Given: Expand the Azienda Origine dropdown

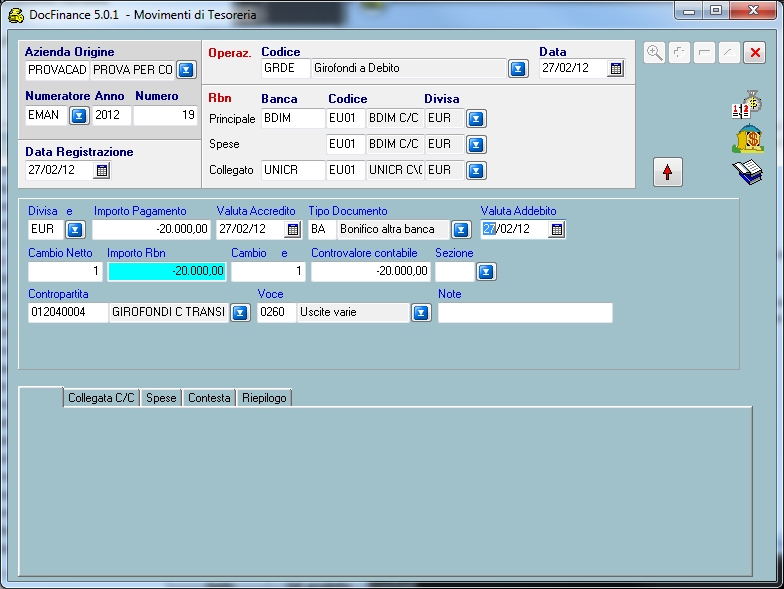Looking at the screenshot, I should pyautogui.click(x=186, y=70).
